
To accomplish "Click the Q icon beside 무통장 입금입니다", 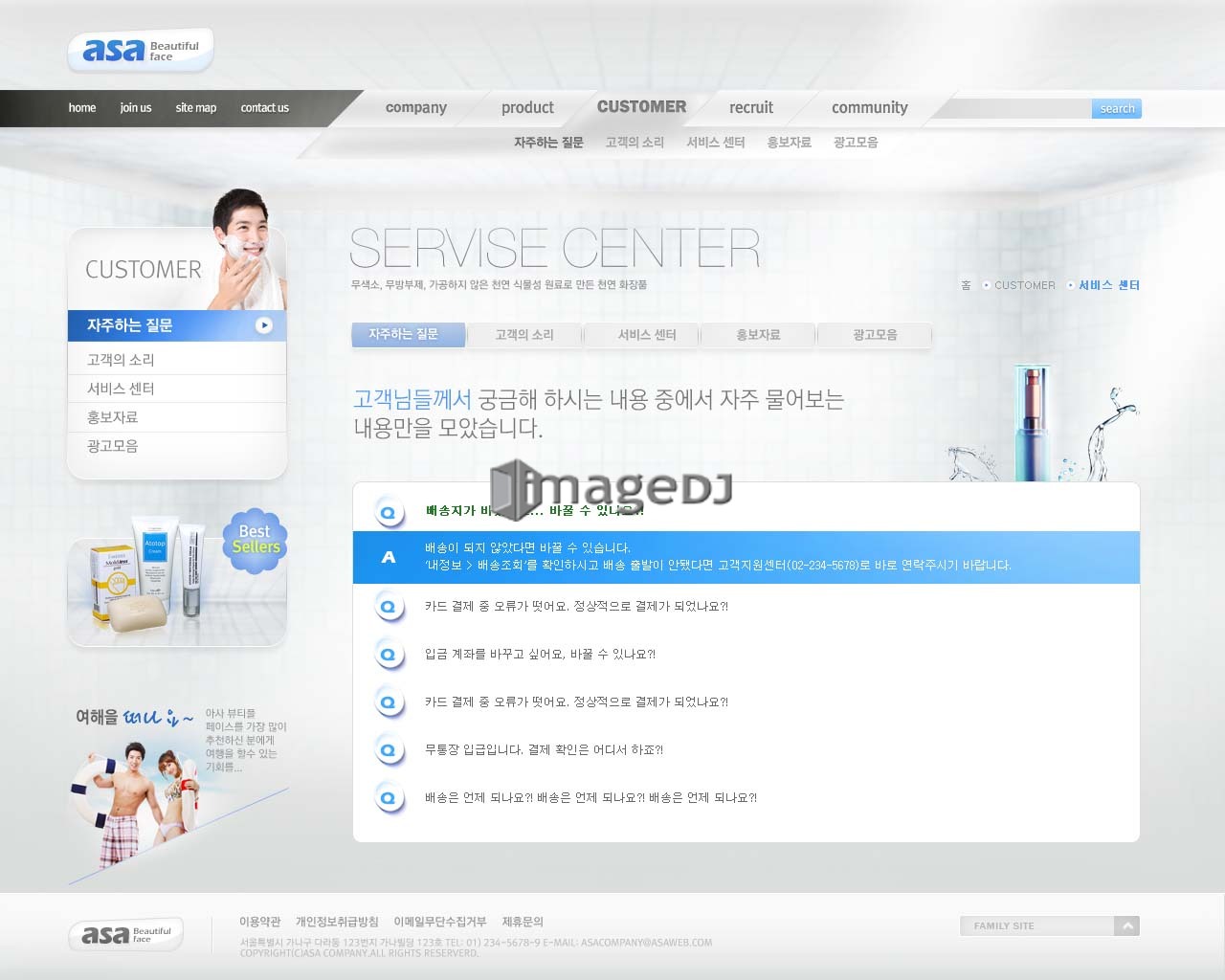I will (389, 750).
